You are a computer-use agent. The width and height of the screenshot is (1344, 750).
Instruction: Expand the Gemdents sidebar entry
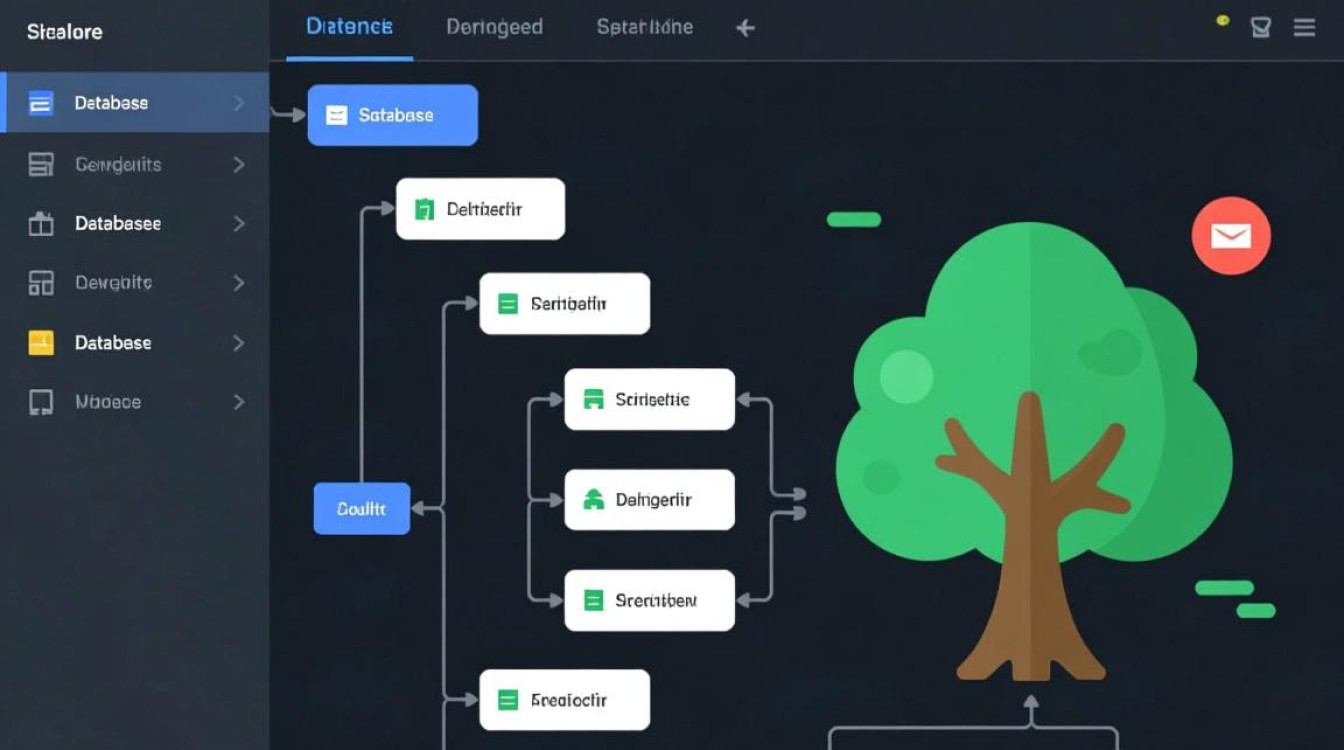[x=240, y=163]
